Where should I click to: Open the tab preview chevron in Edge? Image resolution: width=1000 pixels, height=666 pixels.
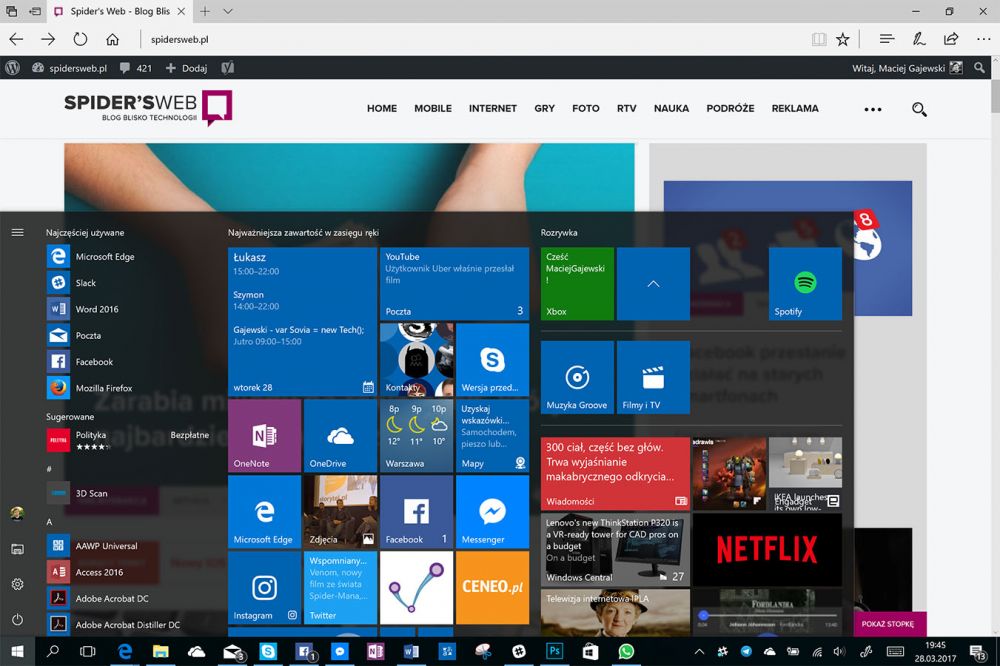point(228,11)
